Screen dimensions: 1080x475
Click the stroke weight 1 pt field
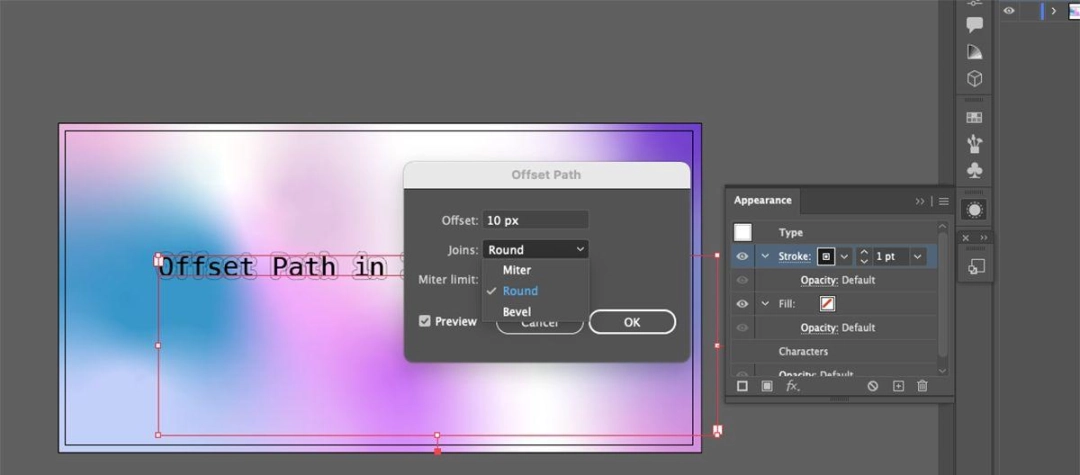[x=891, y=257]
